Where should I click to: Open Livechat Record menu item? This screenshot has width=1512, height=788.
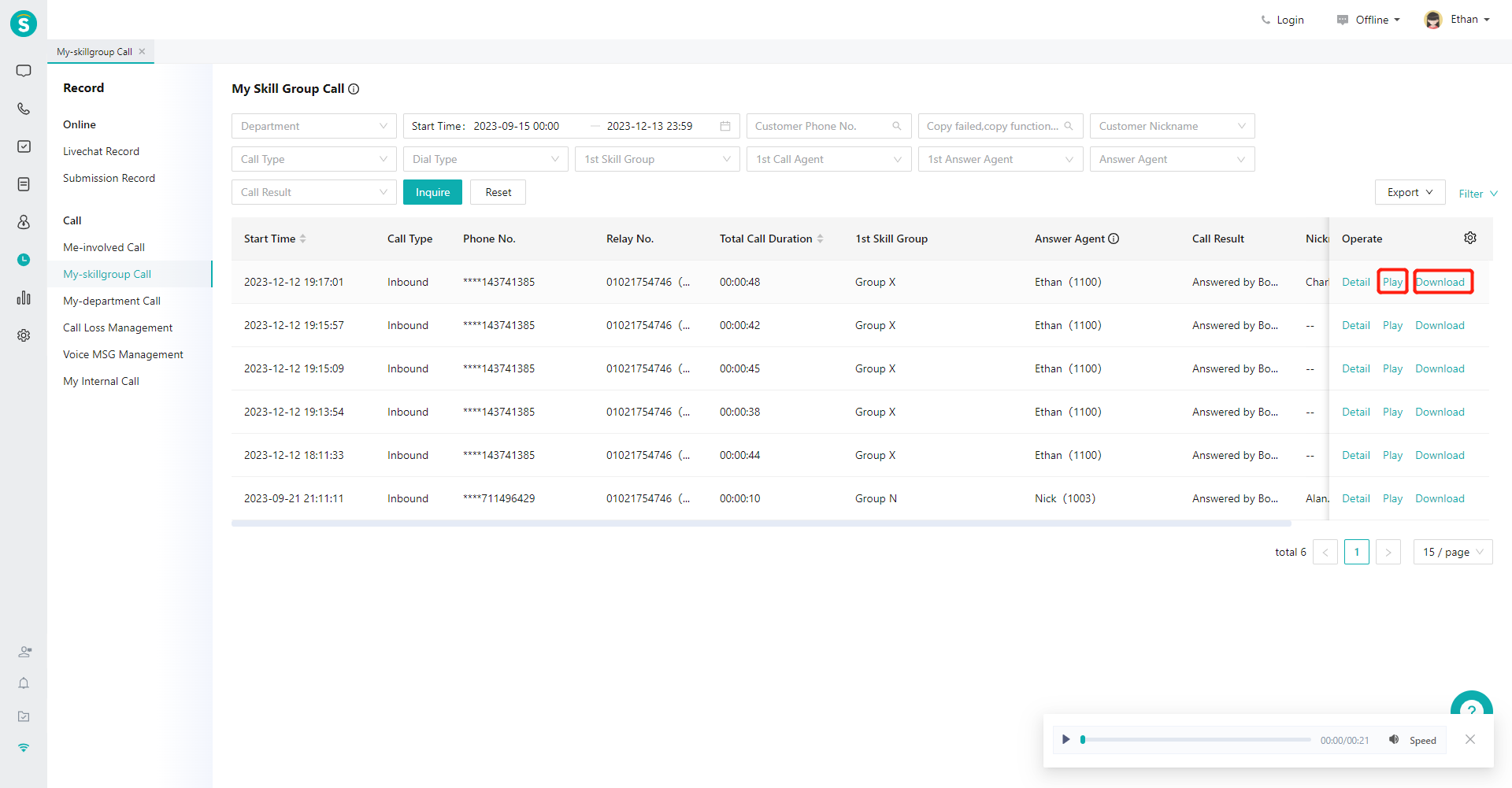coord(101,151)
